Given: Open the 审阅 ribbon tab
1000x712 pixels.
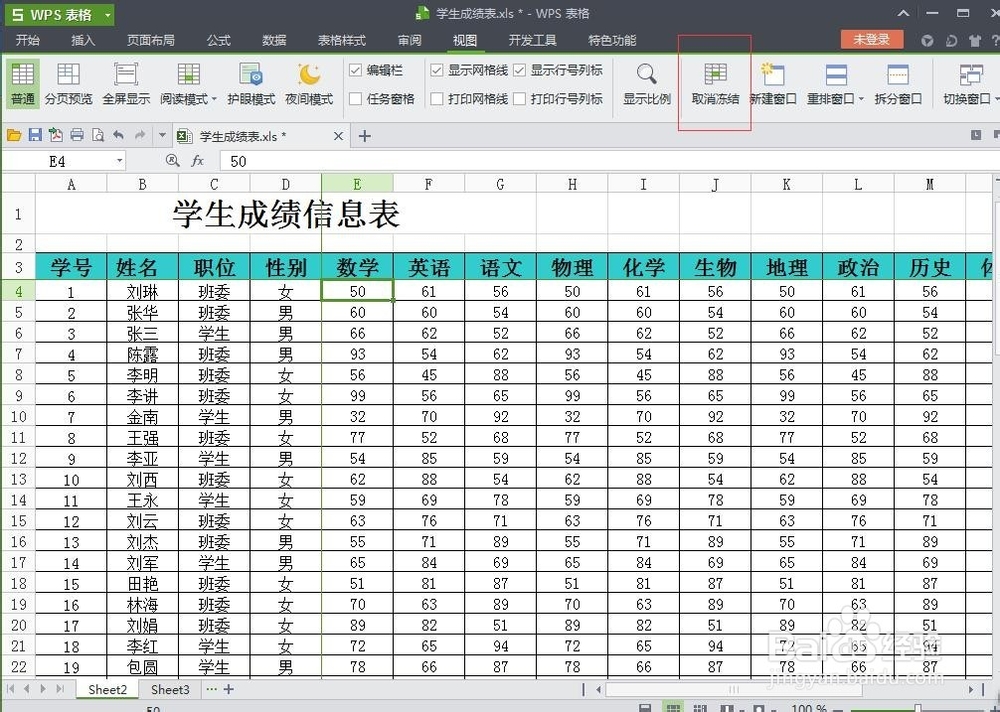Looking at the screenshot, I should 409,40.
